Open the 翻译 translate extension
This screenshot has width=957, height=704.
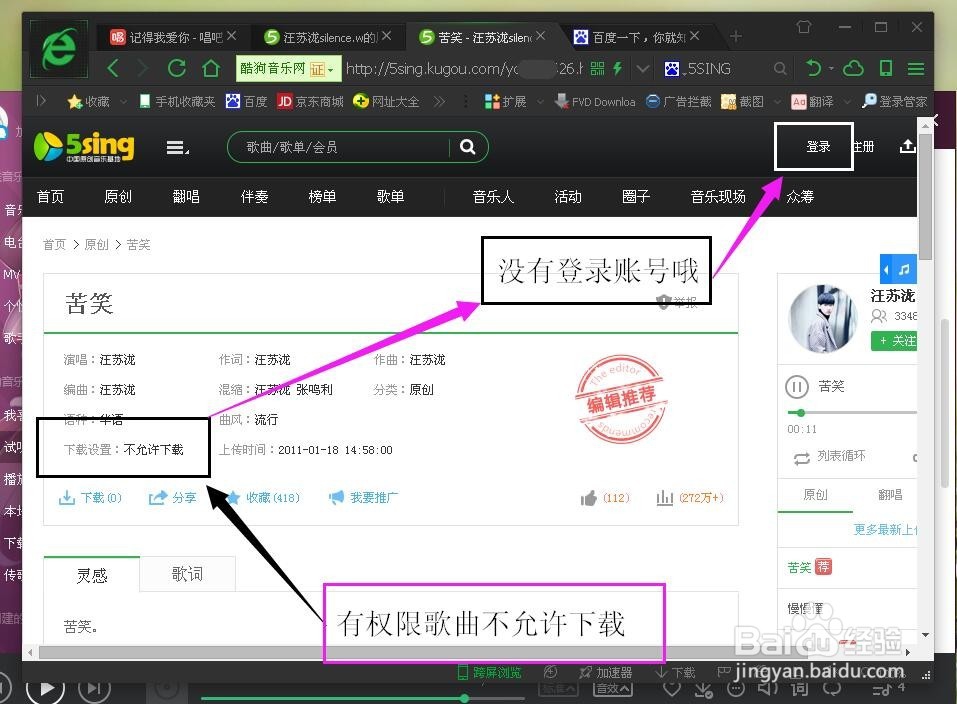pos(813,101)
